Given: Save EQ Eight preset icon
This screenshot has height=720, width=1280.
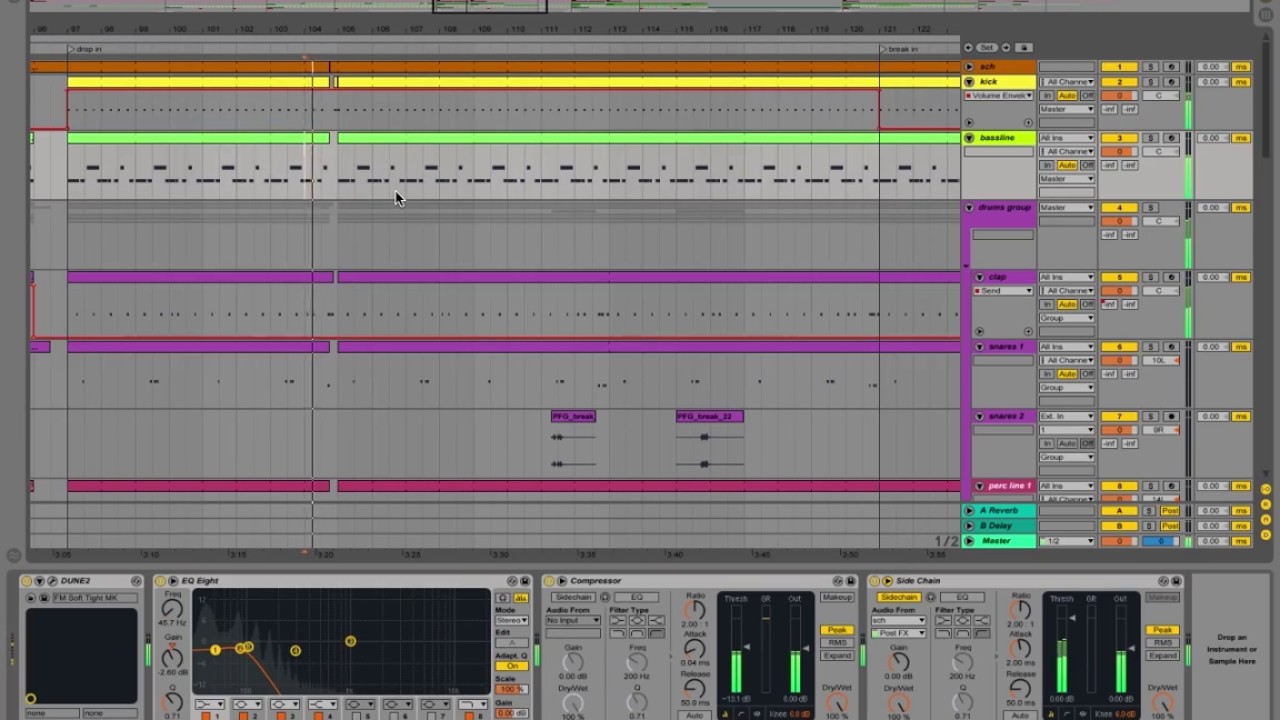Looking at the screenshot, I should 525,581.
